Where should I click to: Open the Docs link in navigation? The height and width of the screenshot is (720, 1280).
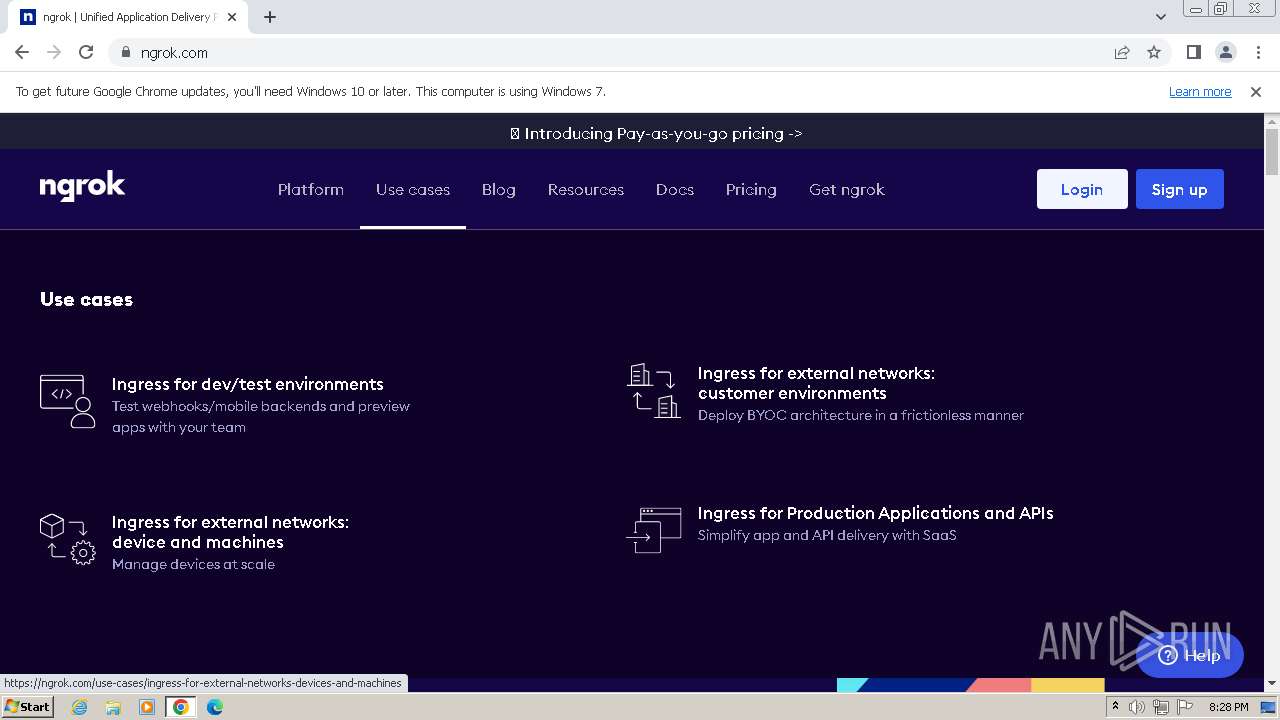click(675, 189)
